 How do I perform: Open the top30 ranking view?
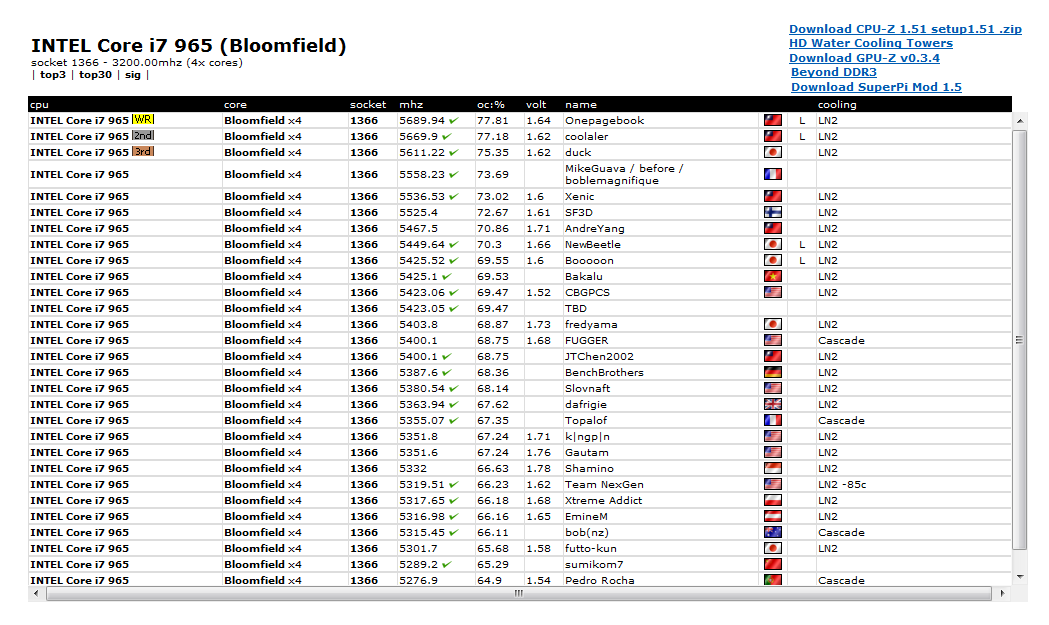(95, 75)
